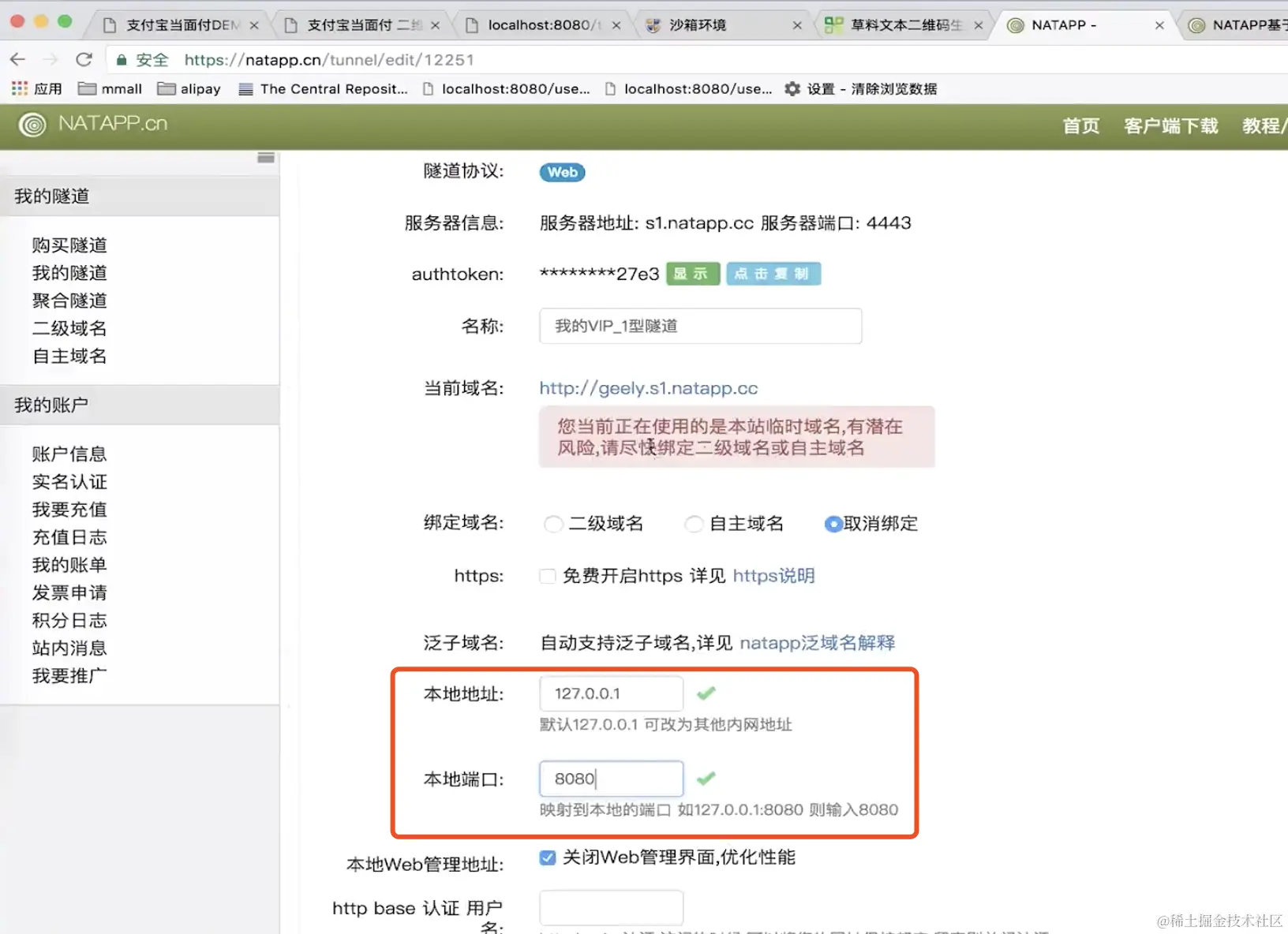Open 充值日志 in the sidebar
Screen dimensions: 1288x934
pyautogui.click(x=69, y=537)
